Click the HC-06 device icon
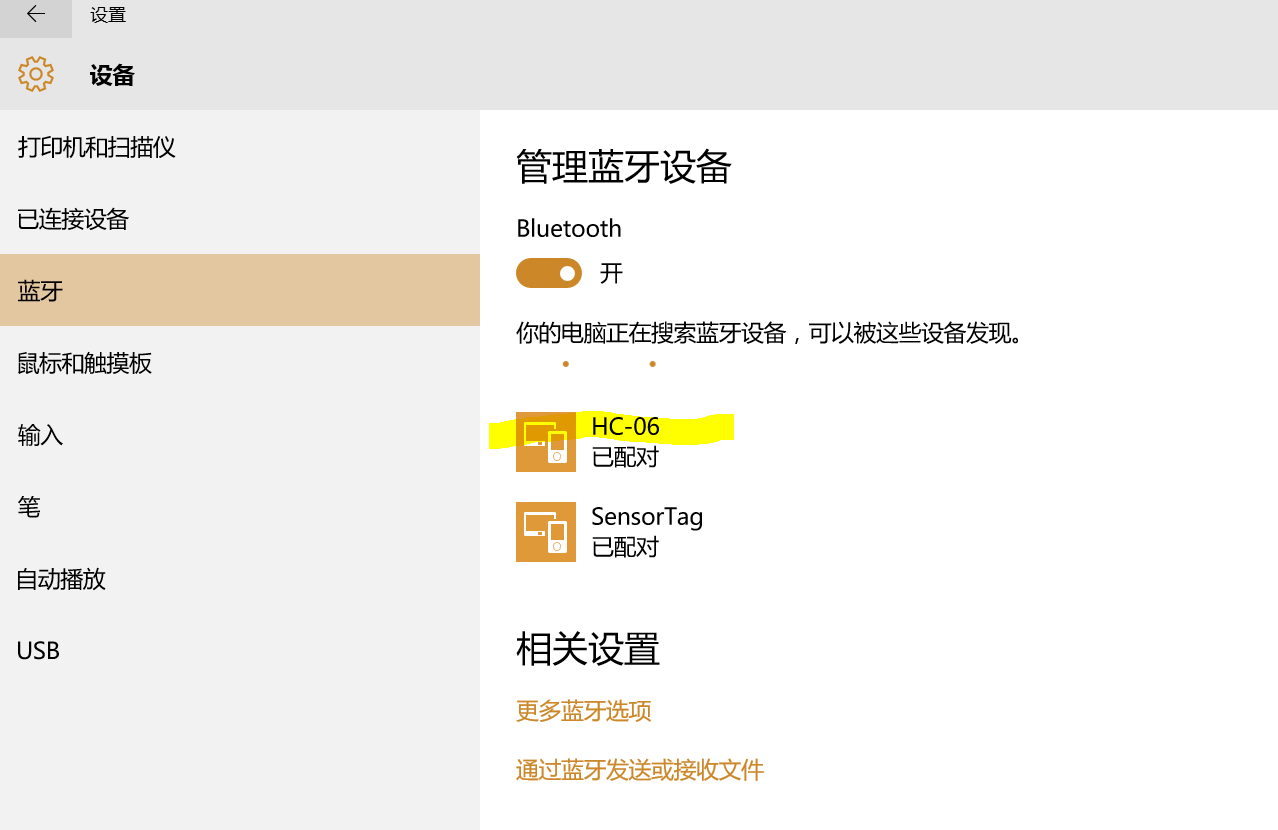 tap(545, 441)
